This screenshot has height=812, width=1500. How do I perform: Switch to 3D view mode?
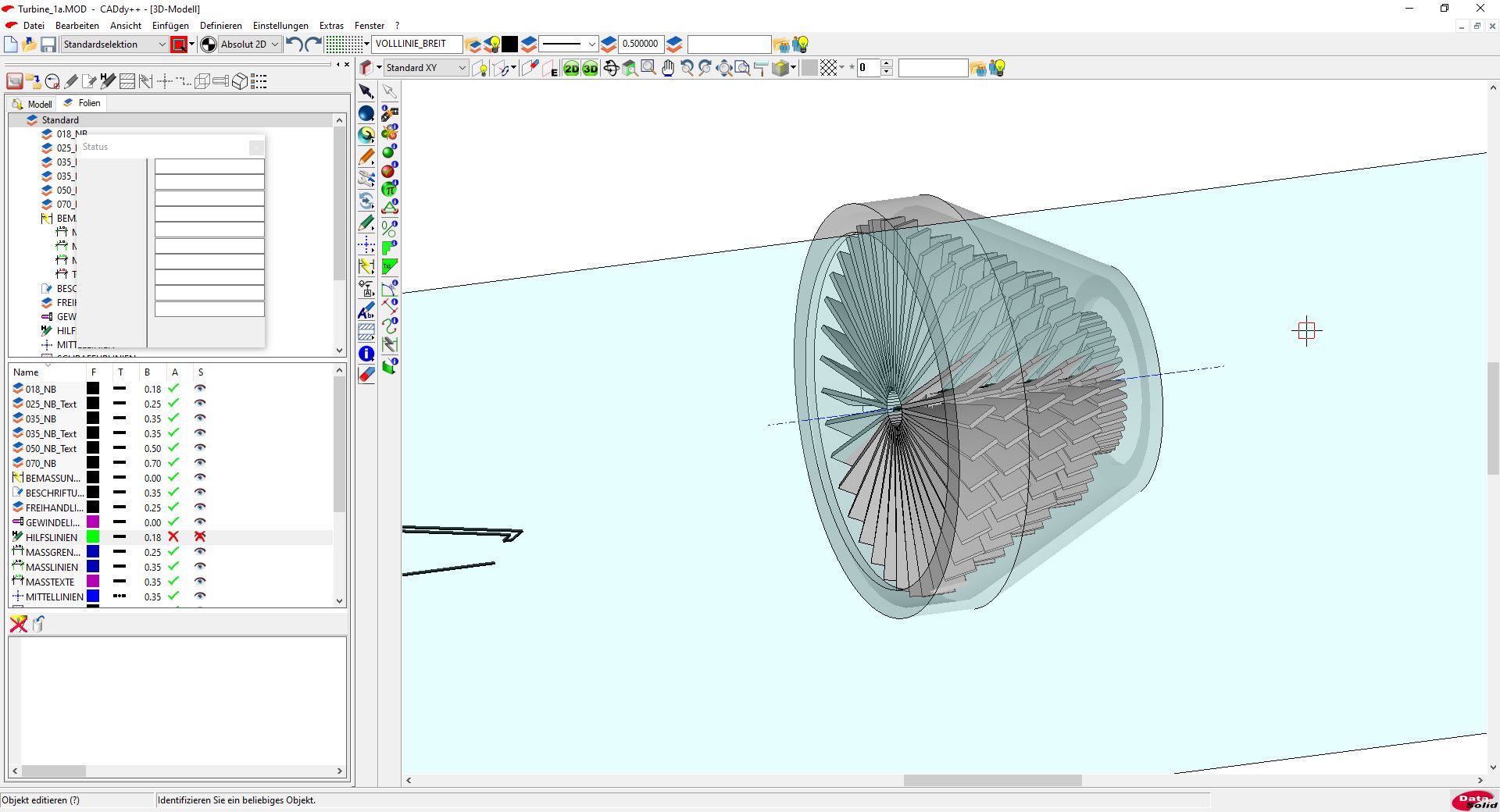pyautogui.click(x=590, y=69)
